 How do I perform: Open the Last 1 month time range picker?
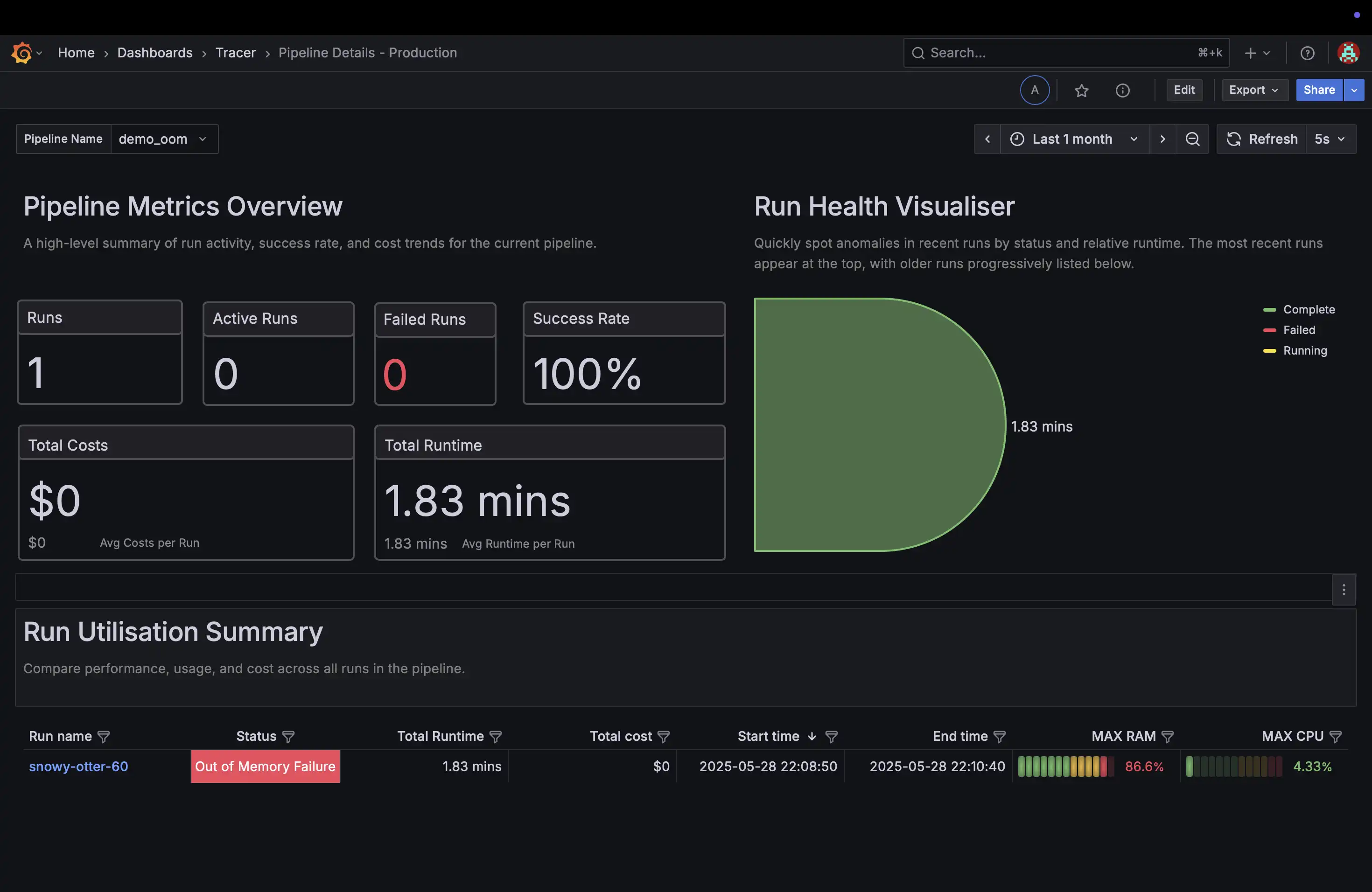[1073, 139]
